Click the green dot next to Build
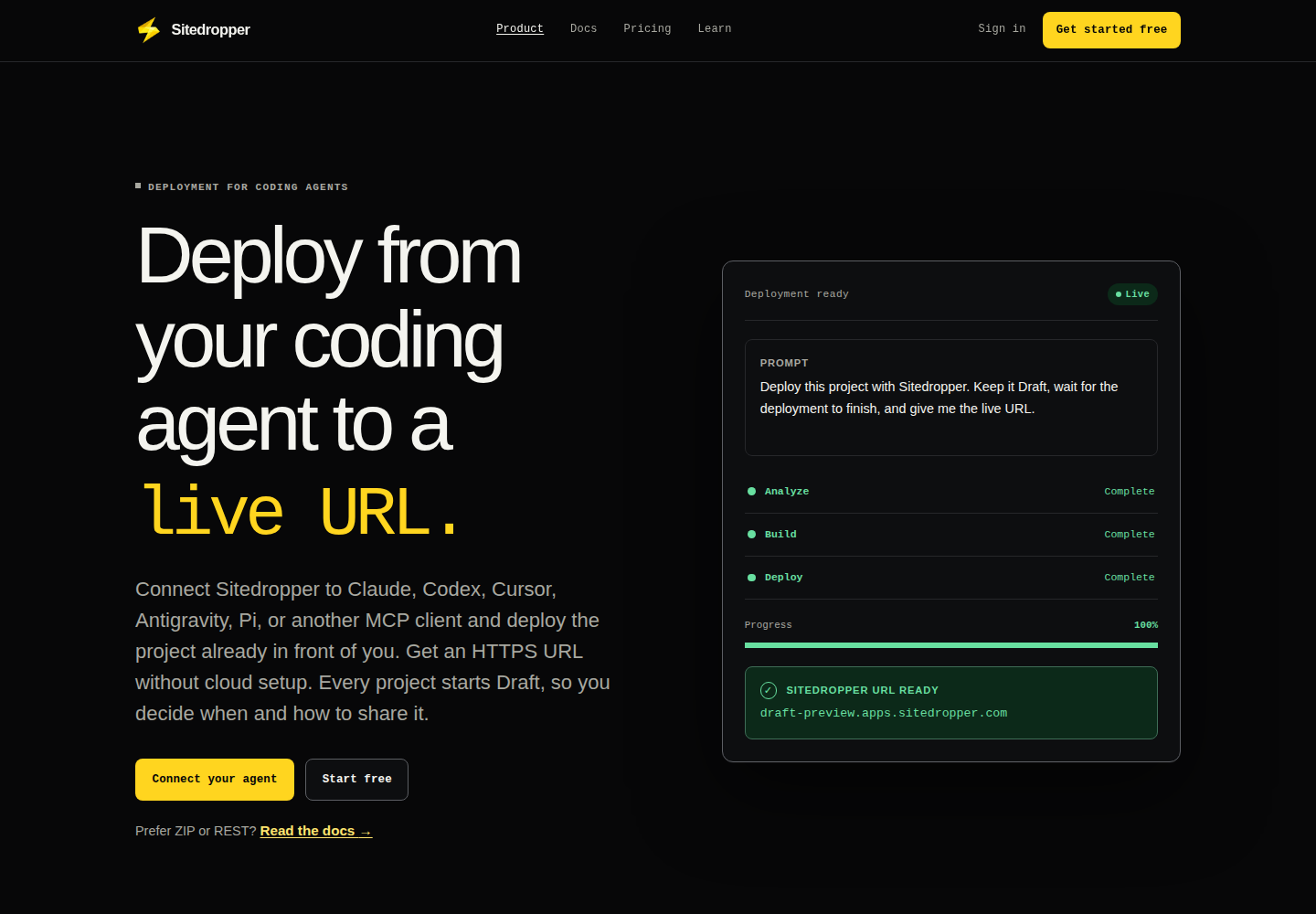 point(751,535)
